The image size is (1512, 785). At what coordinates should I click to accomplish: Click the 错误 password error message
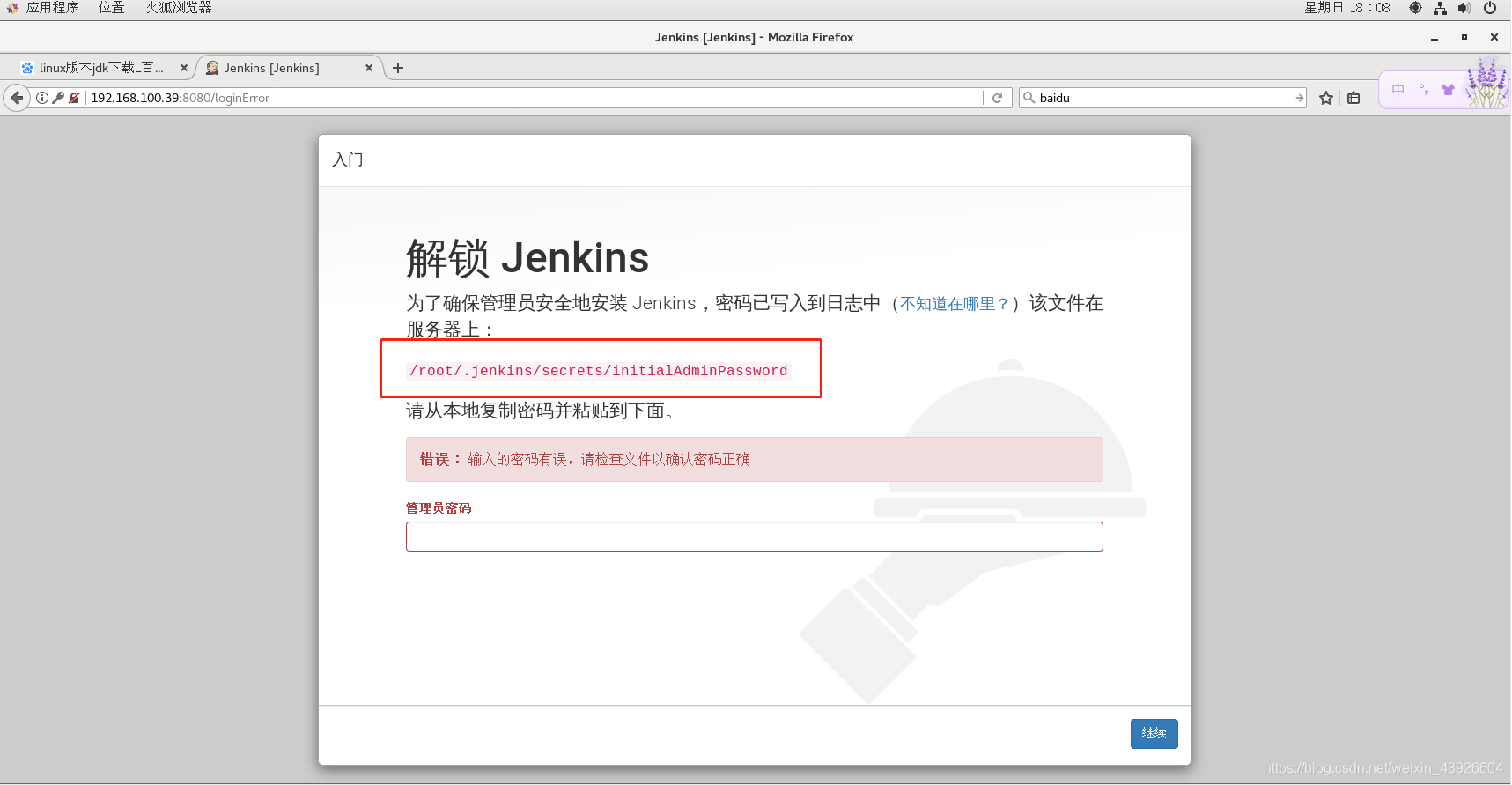755,459
